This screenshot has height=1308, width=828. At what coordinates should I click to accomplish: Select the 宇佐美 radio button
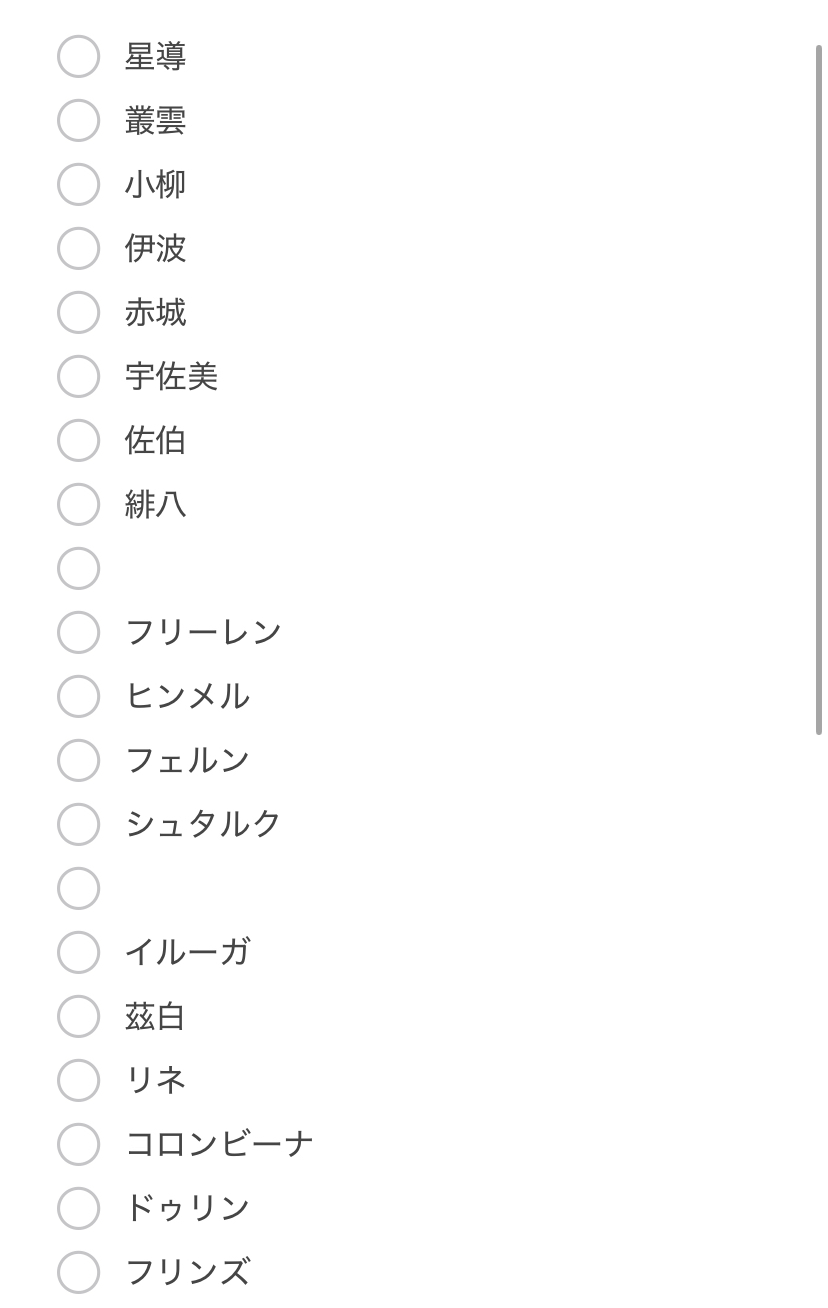[x=78, y=376]
